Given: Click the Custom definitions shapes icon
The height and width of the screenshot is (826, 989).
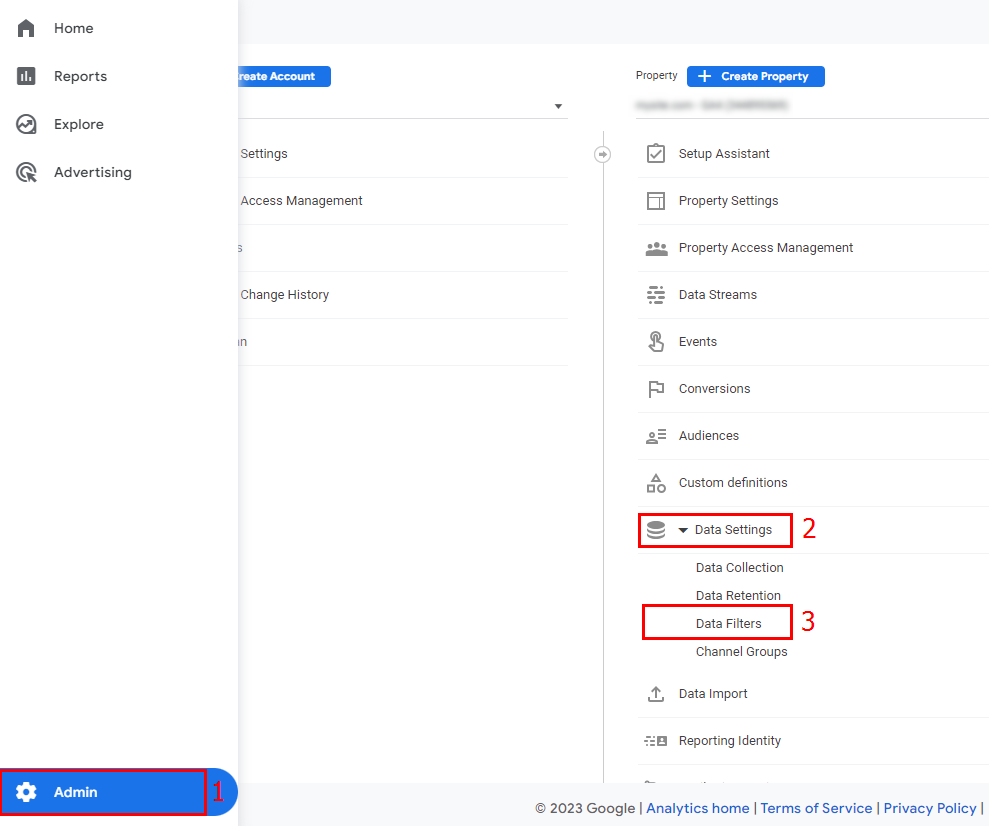Looking at the screenshot, I should 656,483.
